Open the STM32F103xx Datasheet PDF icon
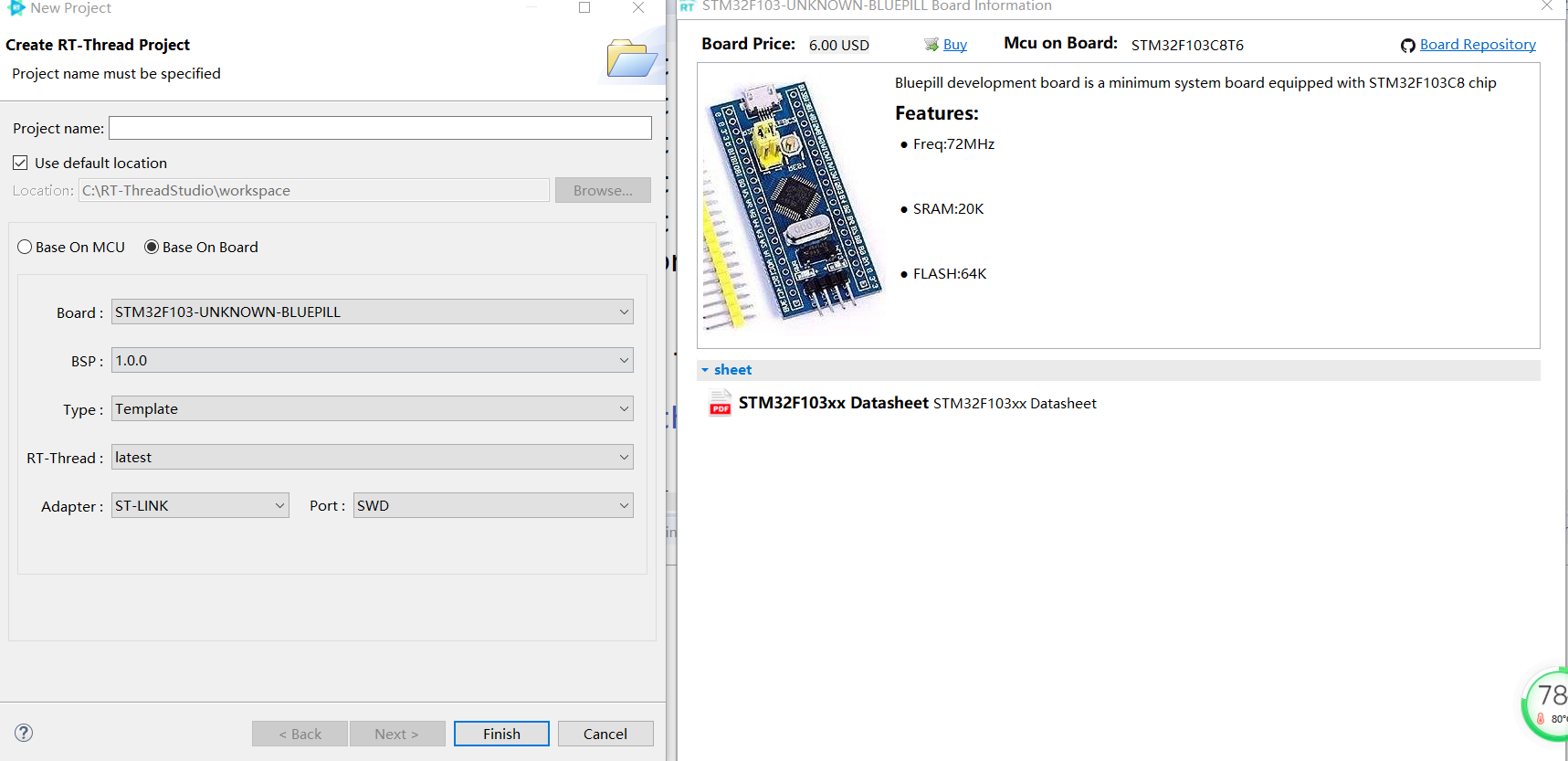Image resolution: width=1568 pixels, height=761 pixels. click(721, 403)
